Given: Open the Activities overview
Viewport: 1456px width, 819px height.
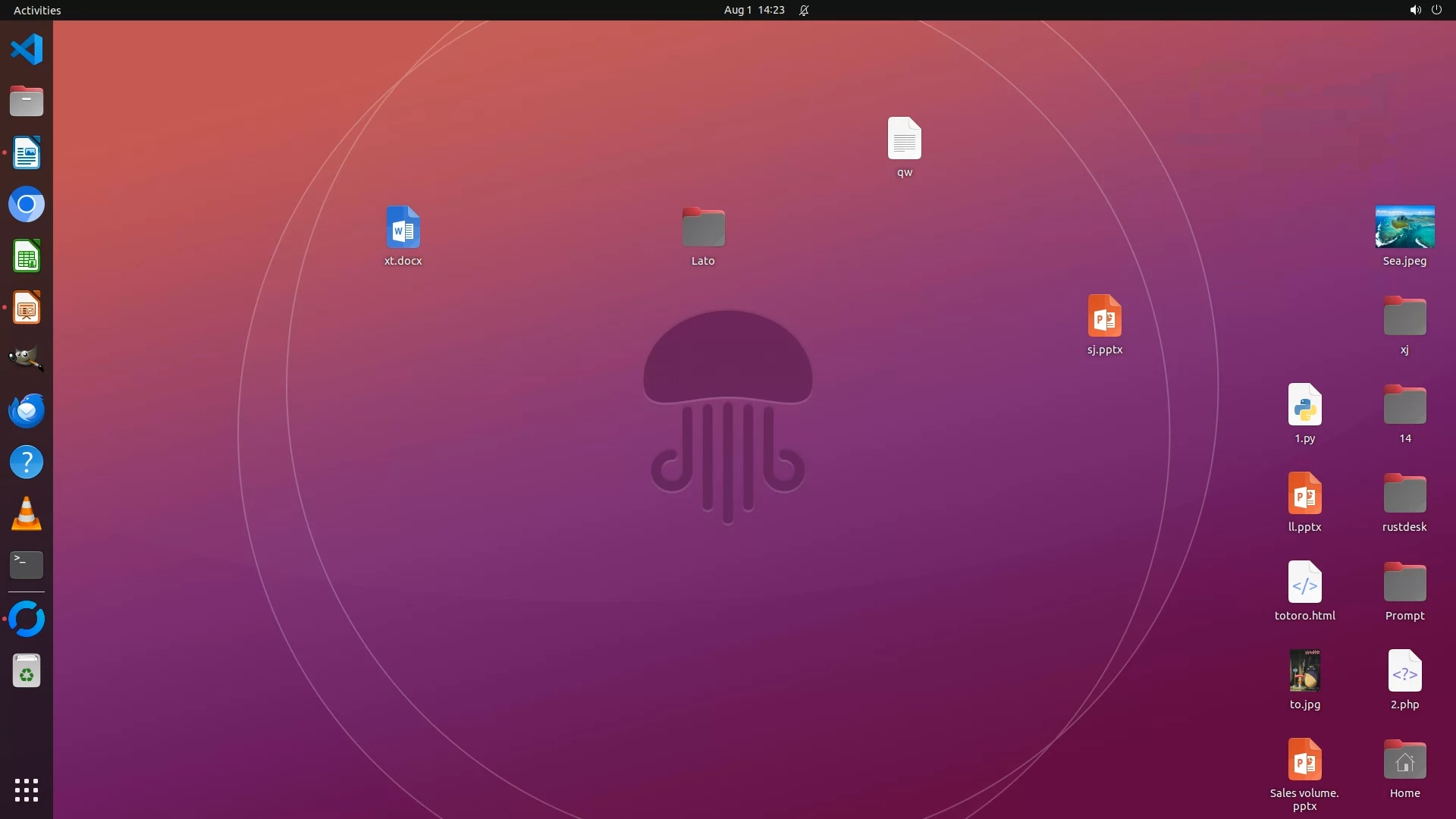Looking at the screenshot, I should click(37, 10).
